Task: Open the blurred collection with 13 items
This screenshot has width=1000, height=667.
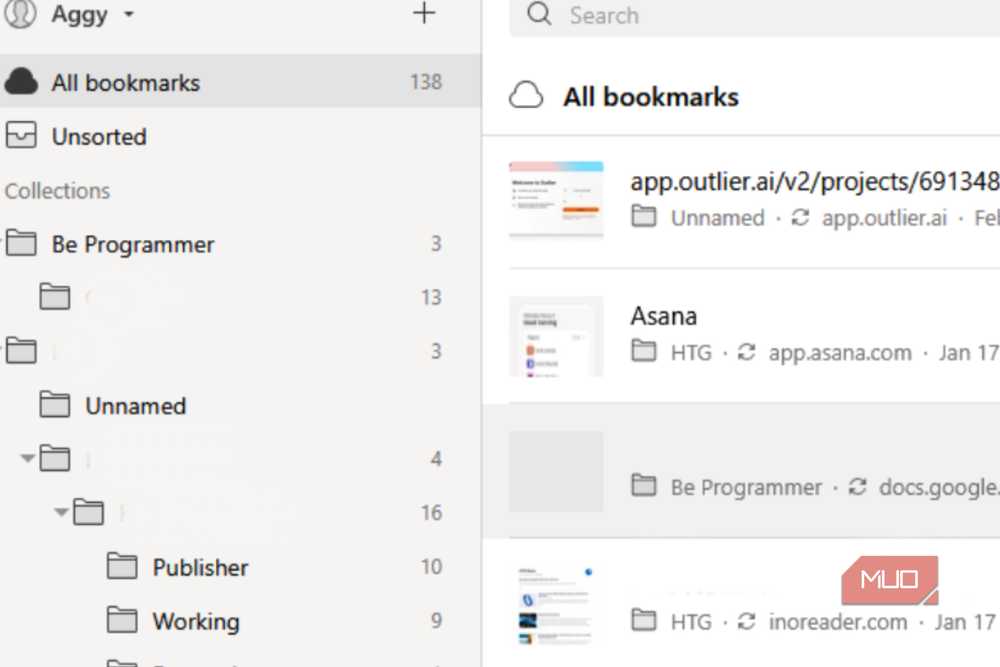Action: [x=240, y=297]
